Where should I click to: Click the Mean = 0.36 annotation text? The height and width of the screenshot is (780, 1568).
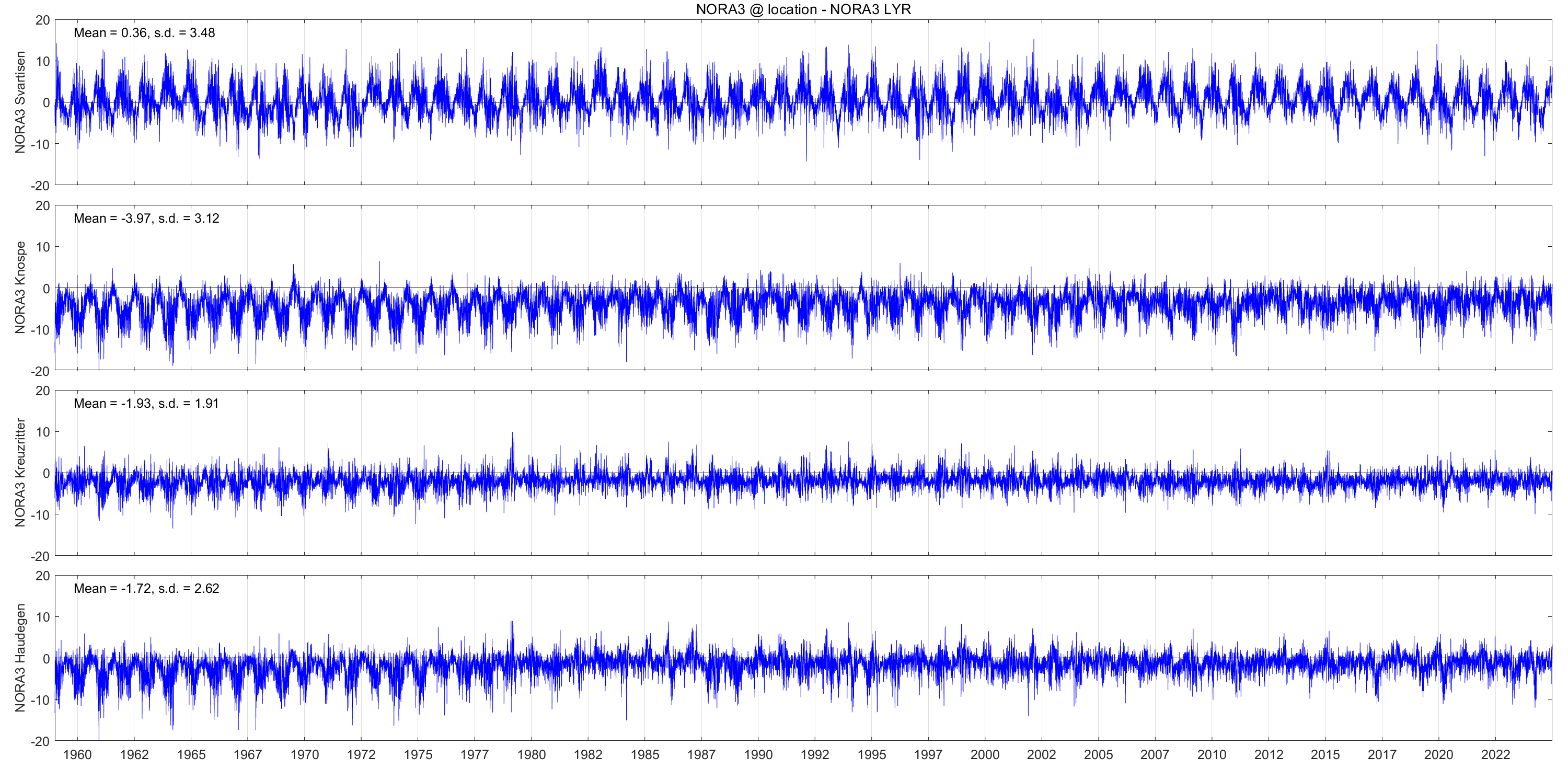[x=144, y=33]
